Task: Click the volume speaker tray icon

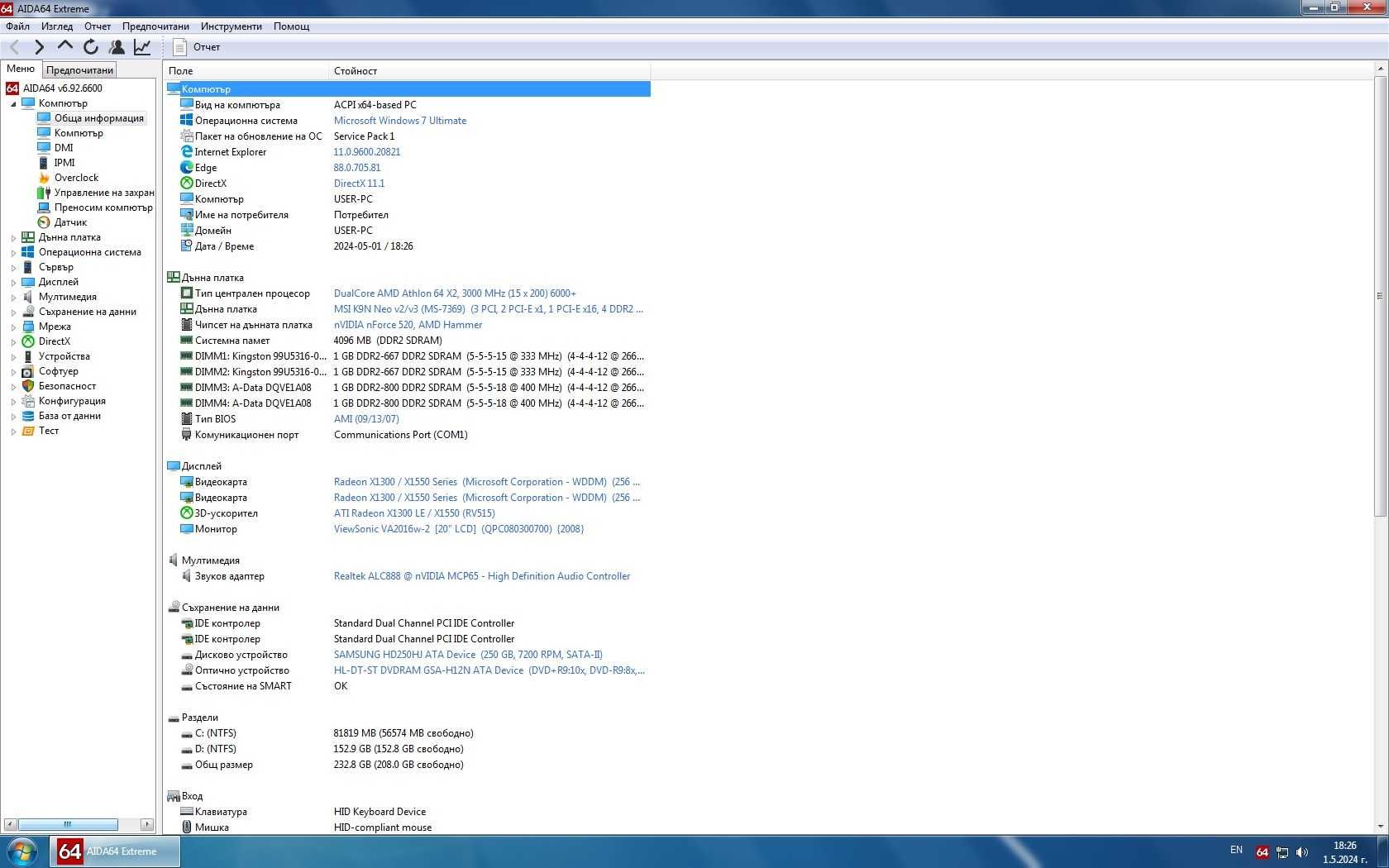Action: click(x=1302, y=851)
